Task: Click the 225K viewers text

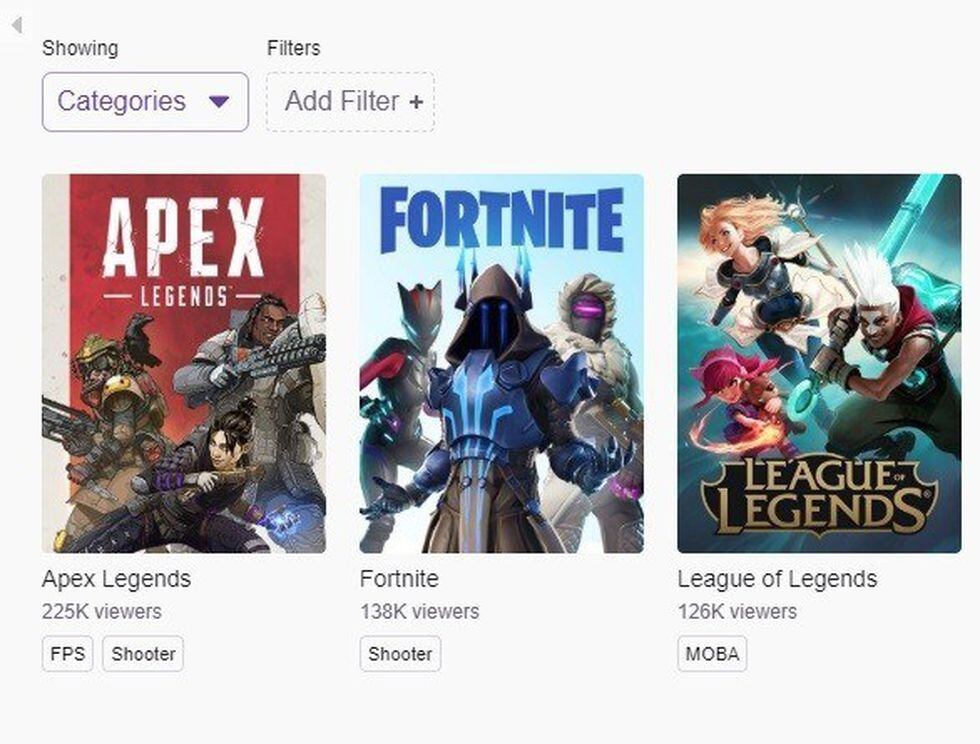Action: [101, 611]
